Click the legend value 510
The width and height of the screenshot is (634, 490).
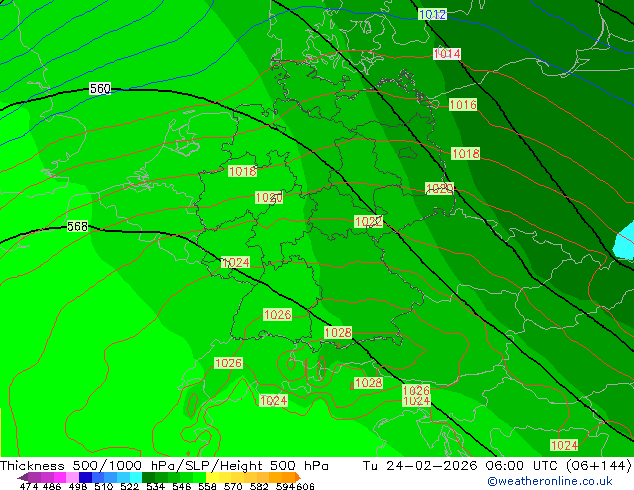click(104, 486)
